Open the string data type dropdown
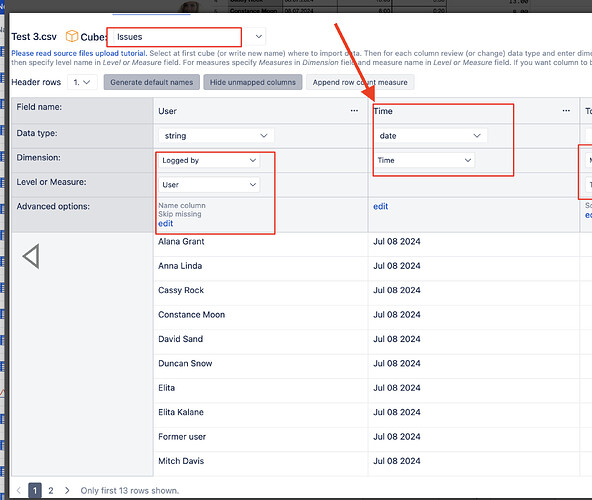592x500 pixels. 216,136
